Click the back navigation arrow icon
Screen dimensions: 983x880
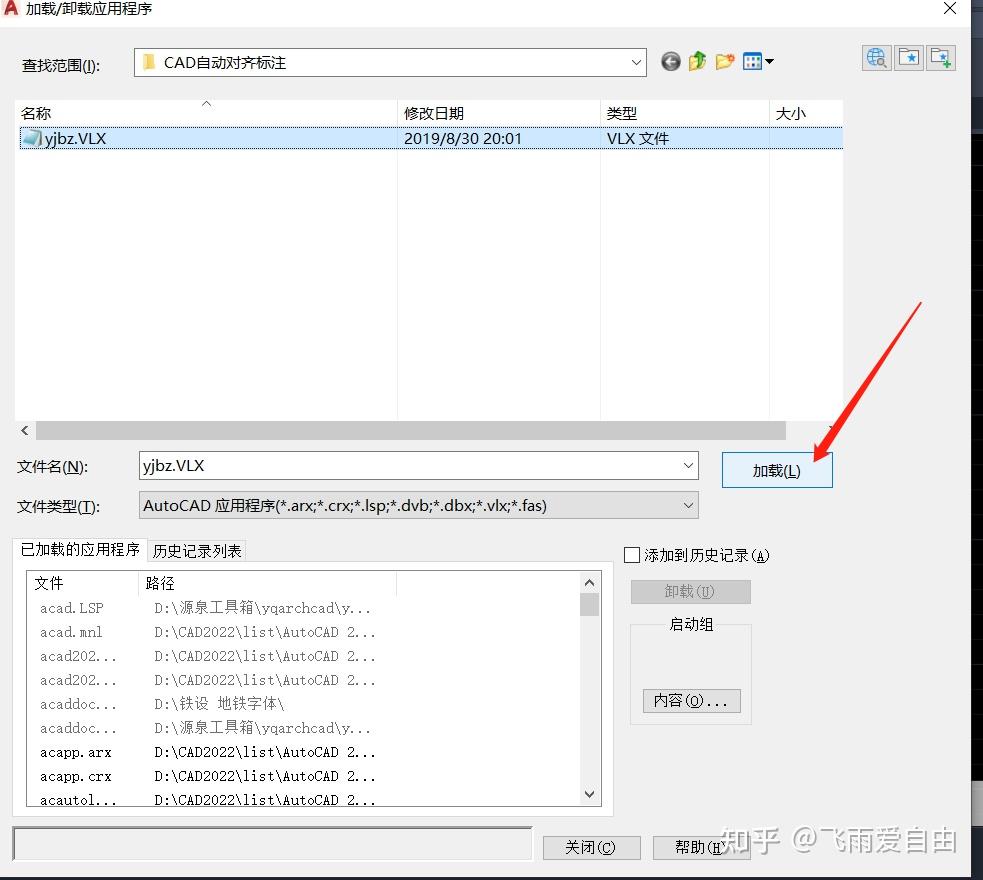coord(670,61)
